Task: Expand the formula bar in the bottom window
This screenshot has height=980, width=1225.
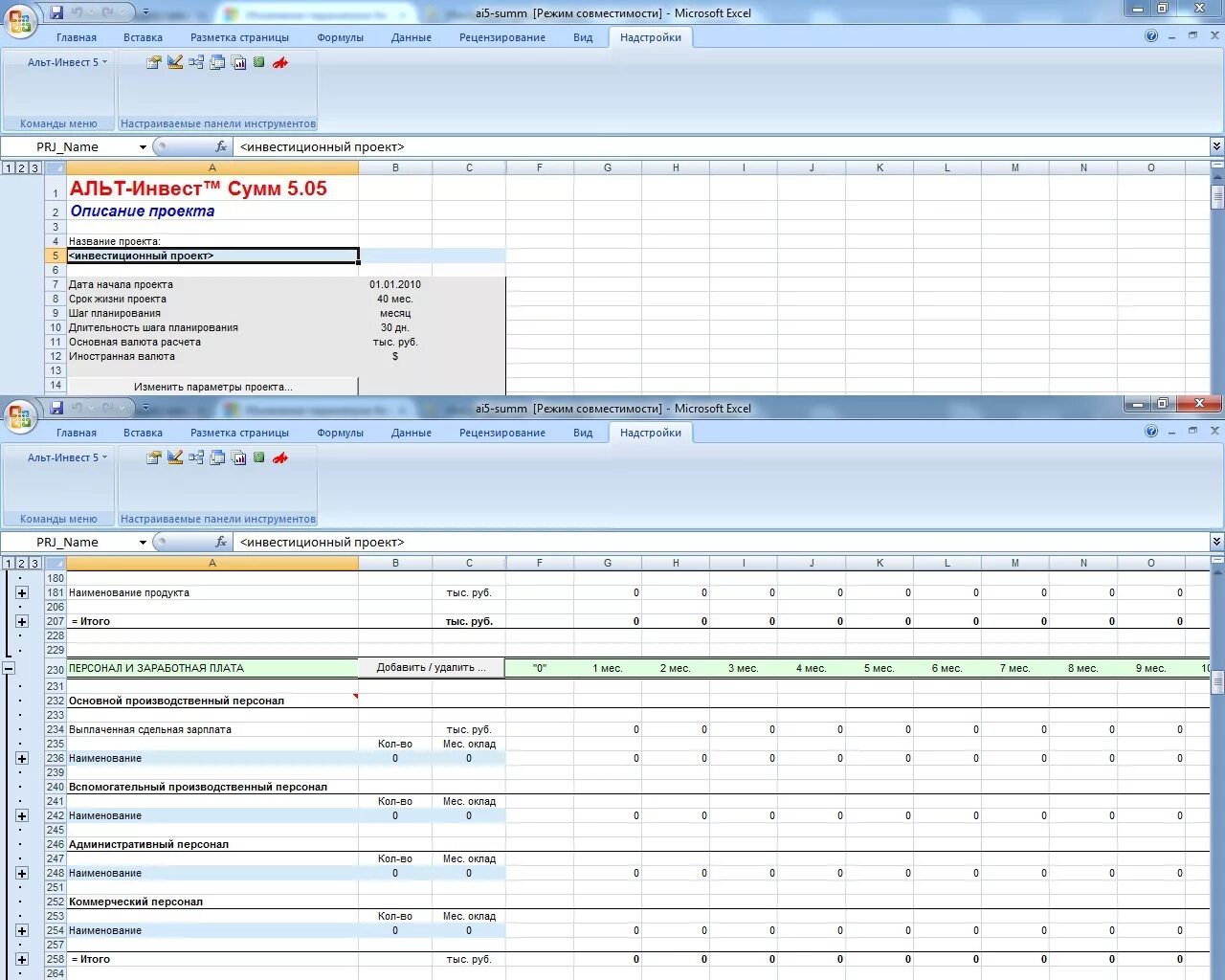Action: coord(1216,542)
